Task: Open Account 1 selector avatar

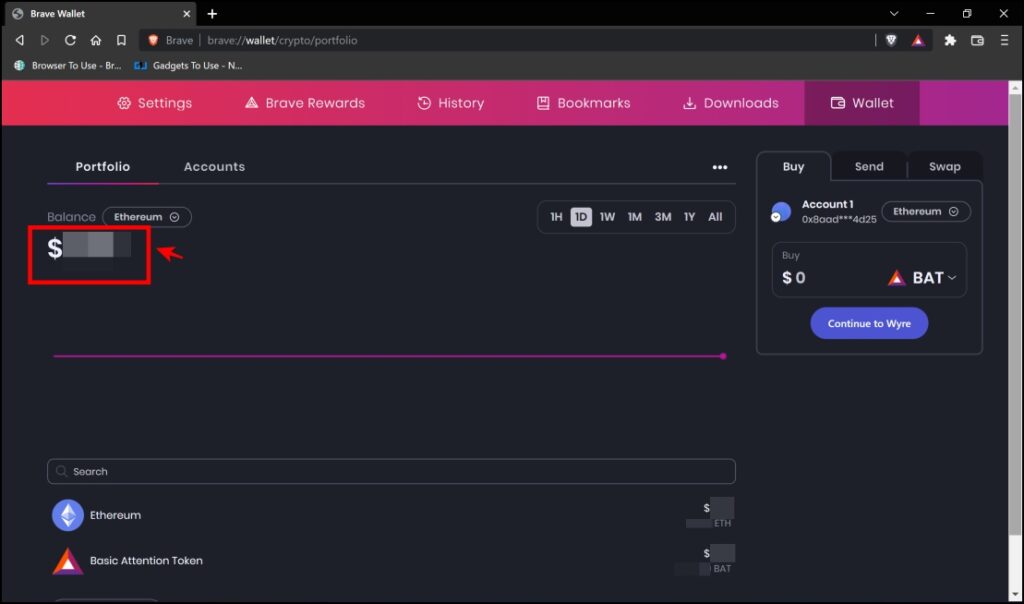Action: (x=780, y=212)
